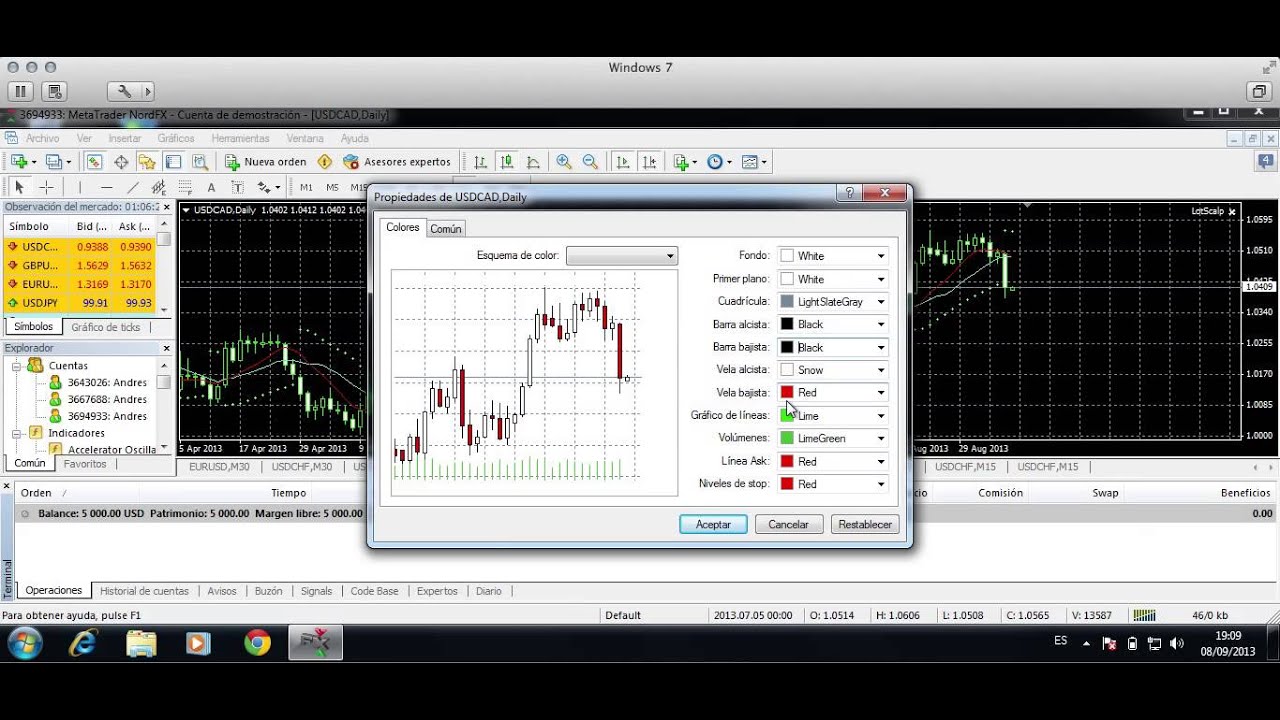The width and height of the screenshot is (1280, 720).
Task: Open the Gráficos menu
Action: [176, 138]
